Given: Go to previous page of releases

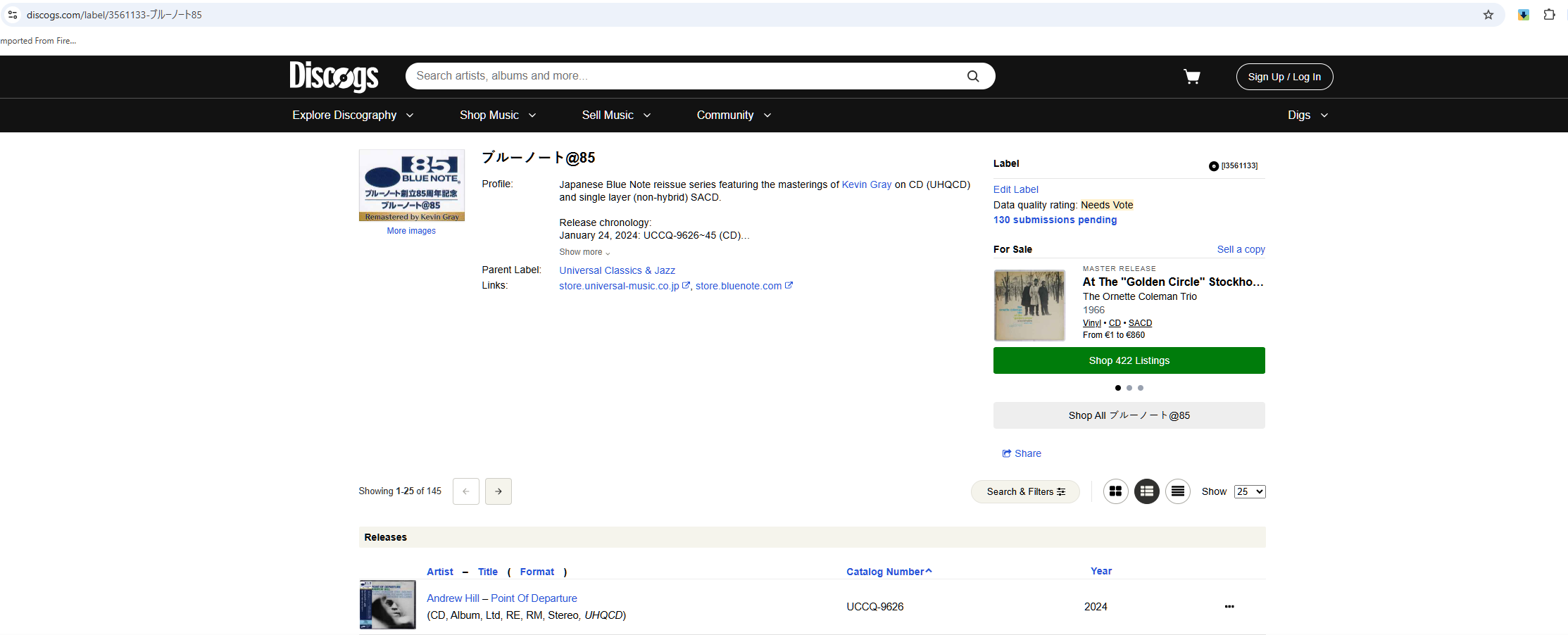Looking at the screenshot, I should pos(466,491).
